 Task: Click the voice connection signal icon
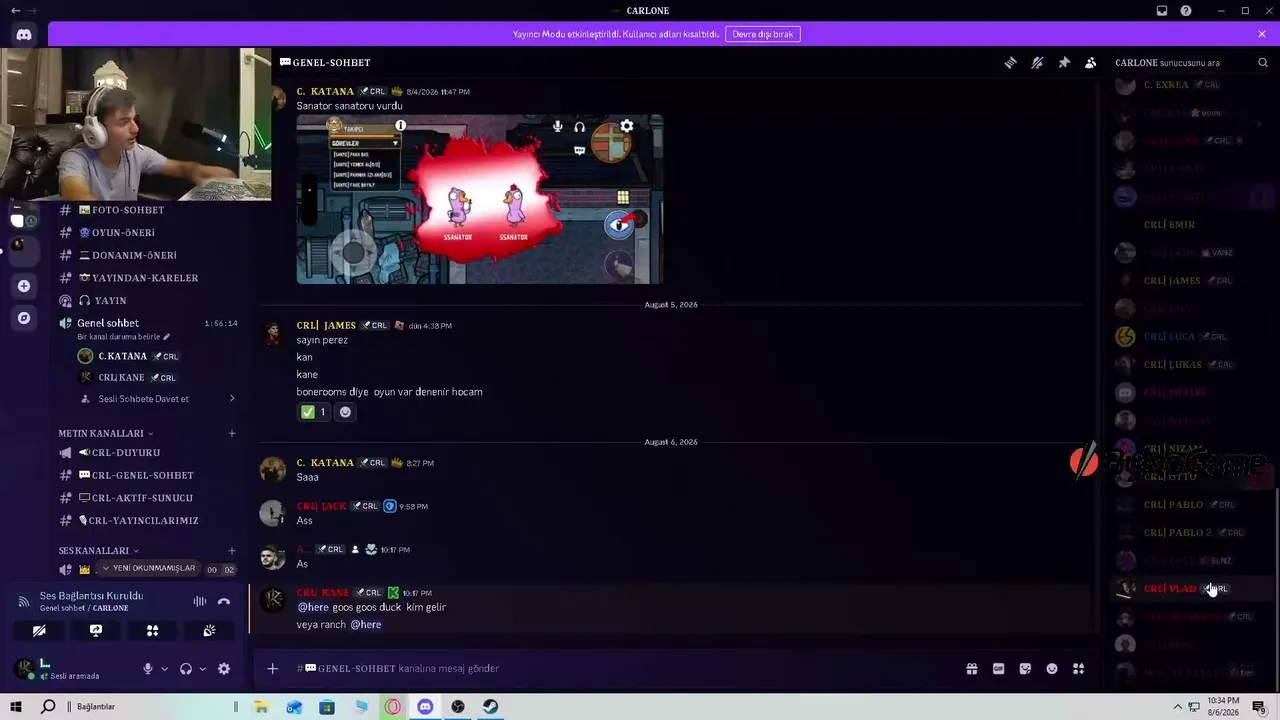[23, 602]
